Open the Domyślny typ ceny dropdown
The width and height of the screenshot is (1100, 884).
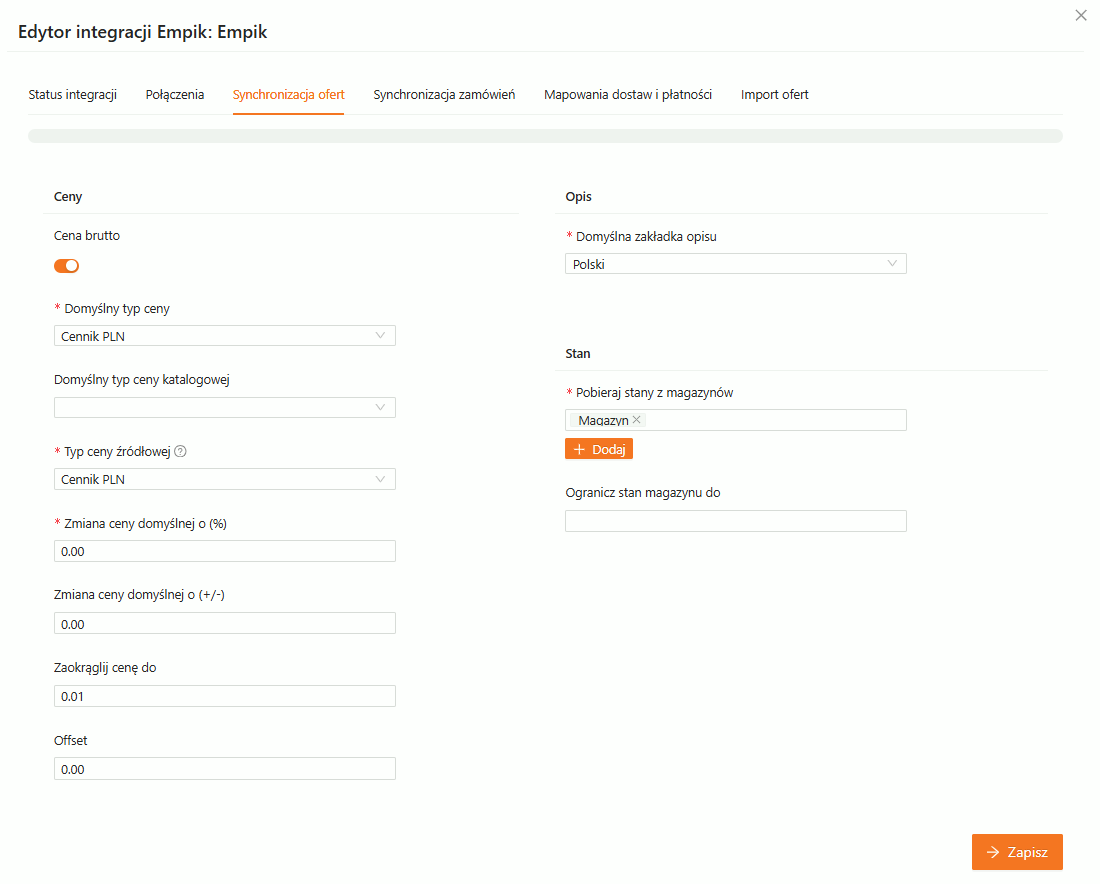224,336
